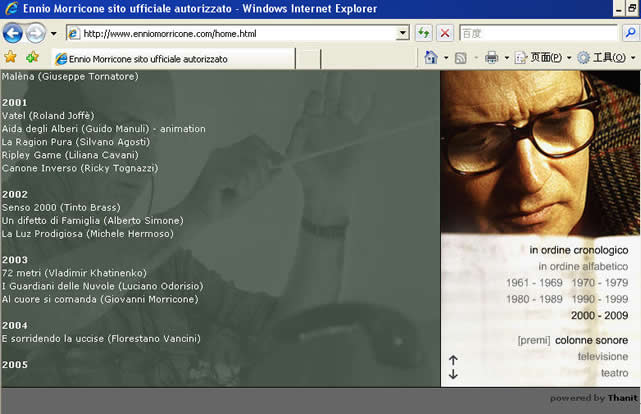The image size is (641, 414).
Task: Expand the address bar dropdown arrow
Action: click(403, 33)
